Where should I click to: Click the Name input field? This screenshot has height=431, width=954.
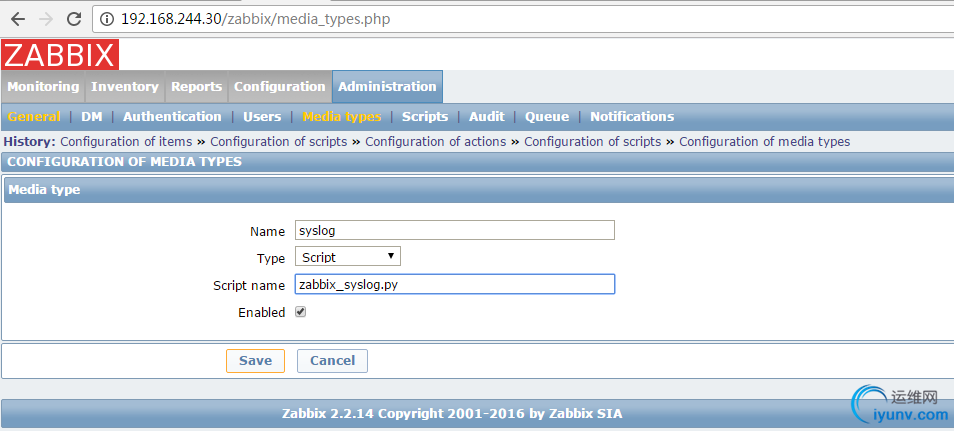[x=454, y=230]
